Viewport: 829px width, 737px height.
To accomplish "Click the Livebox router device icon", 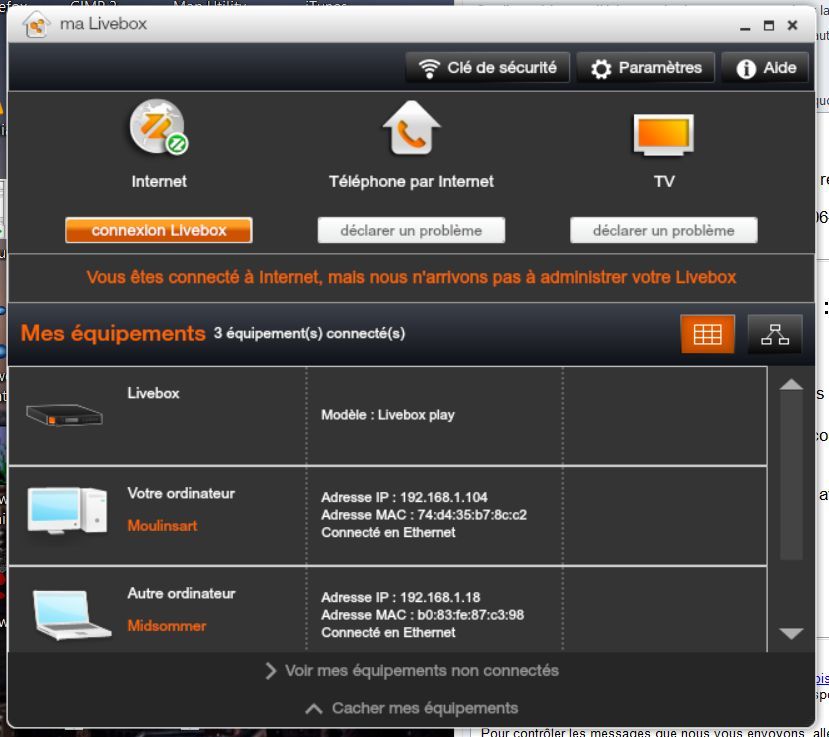I will (64, 415).
